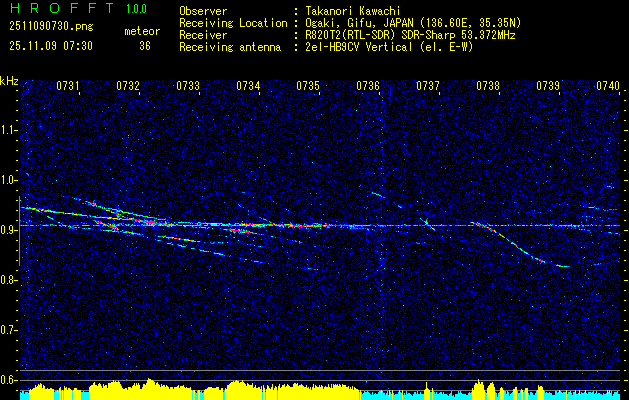Click the Observer label

[203, 11]
